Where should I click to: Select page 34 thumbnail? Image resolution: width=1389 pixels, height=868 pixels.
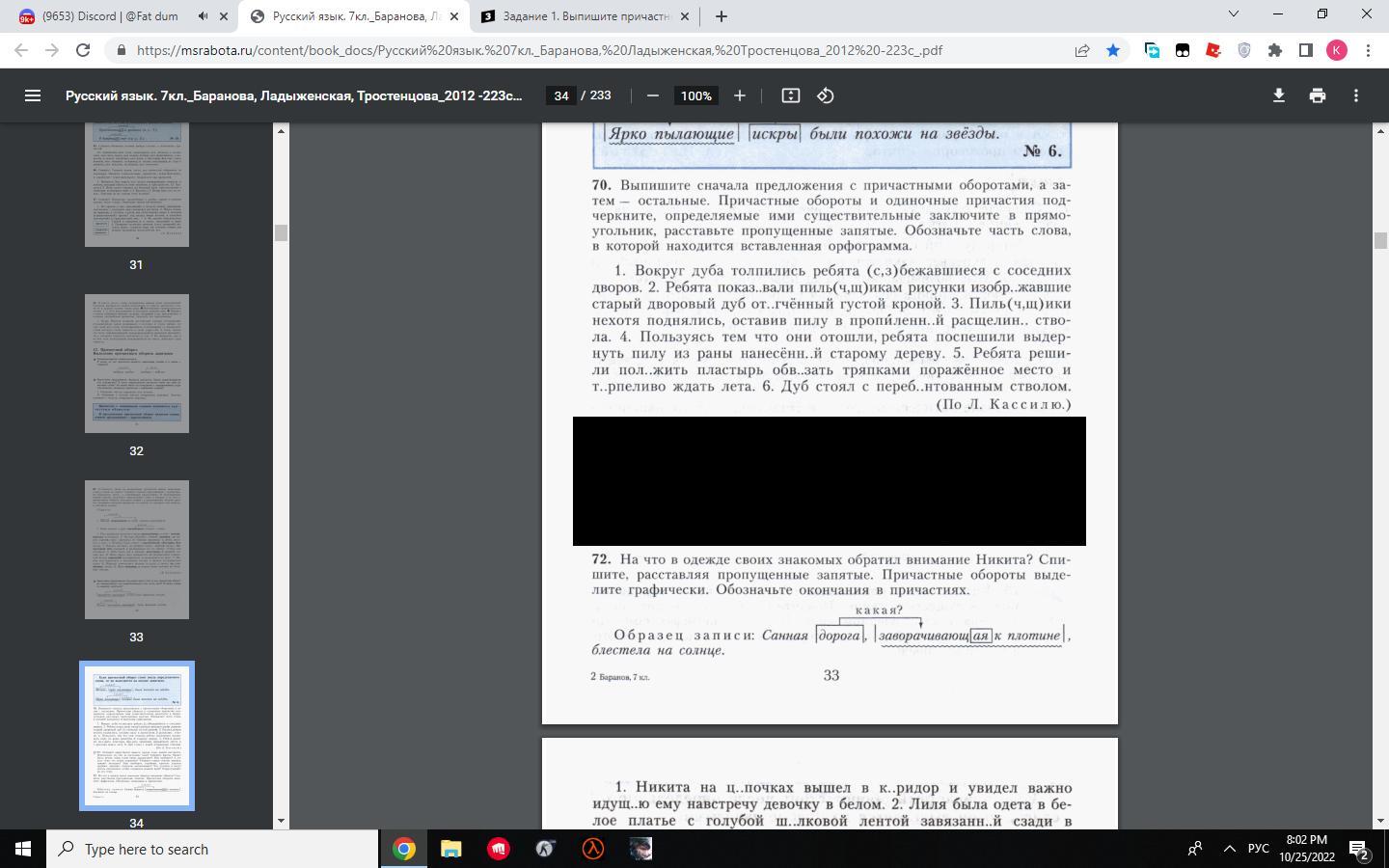[x=136, y=736]
